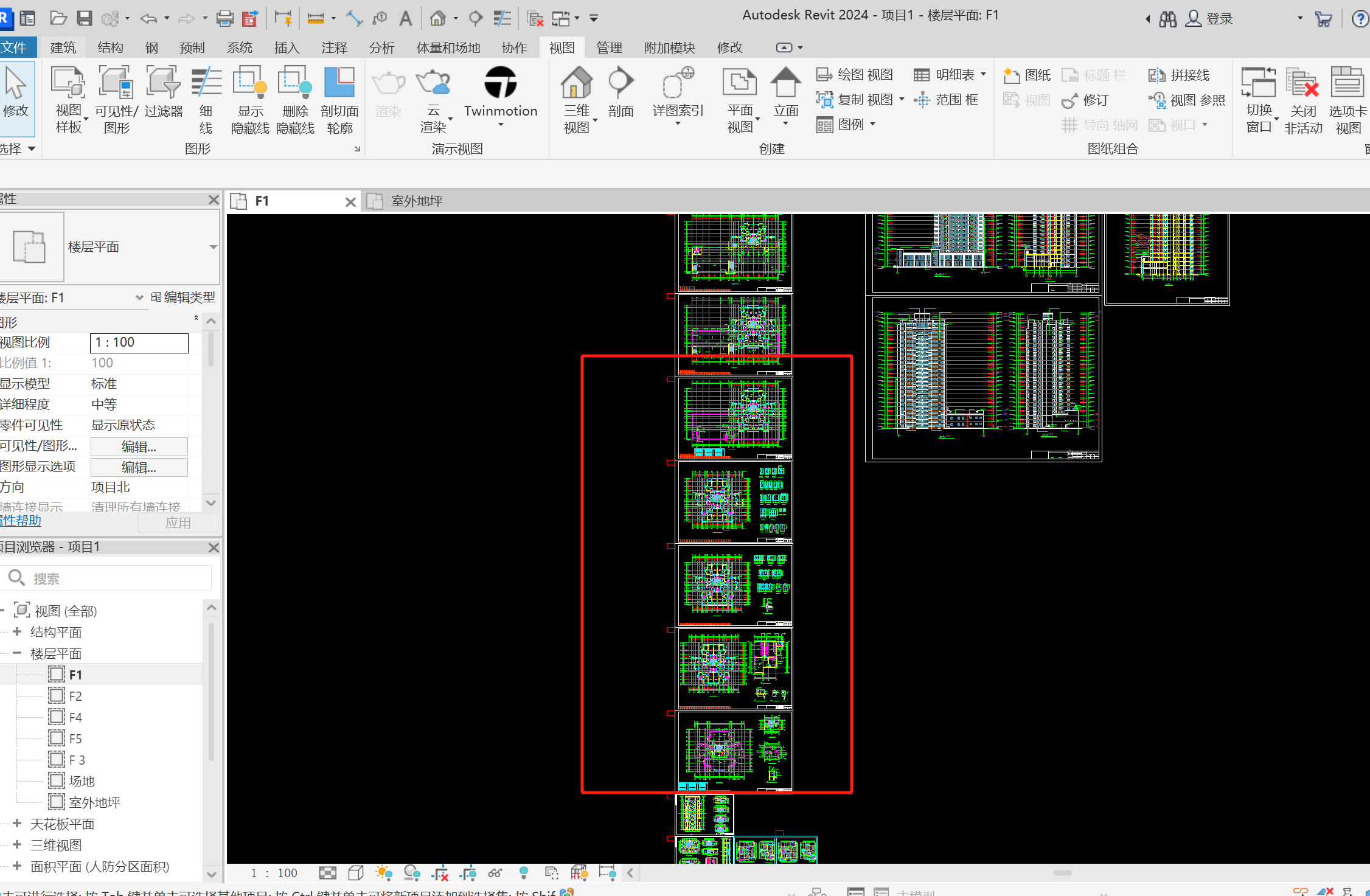This screenshot has width=1370, height=896.
Task: Click the project browser 搜索 field
Action: coord(107,578)
